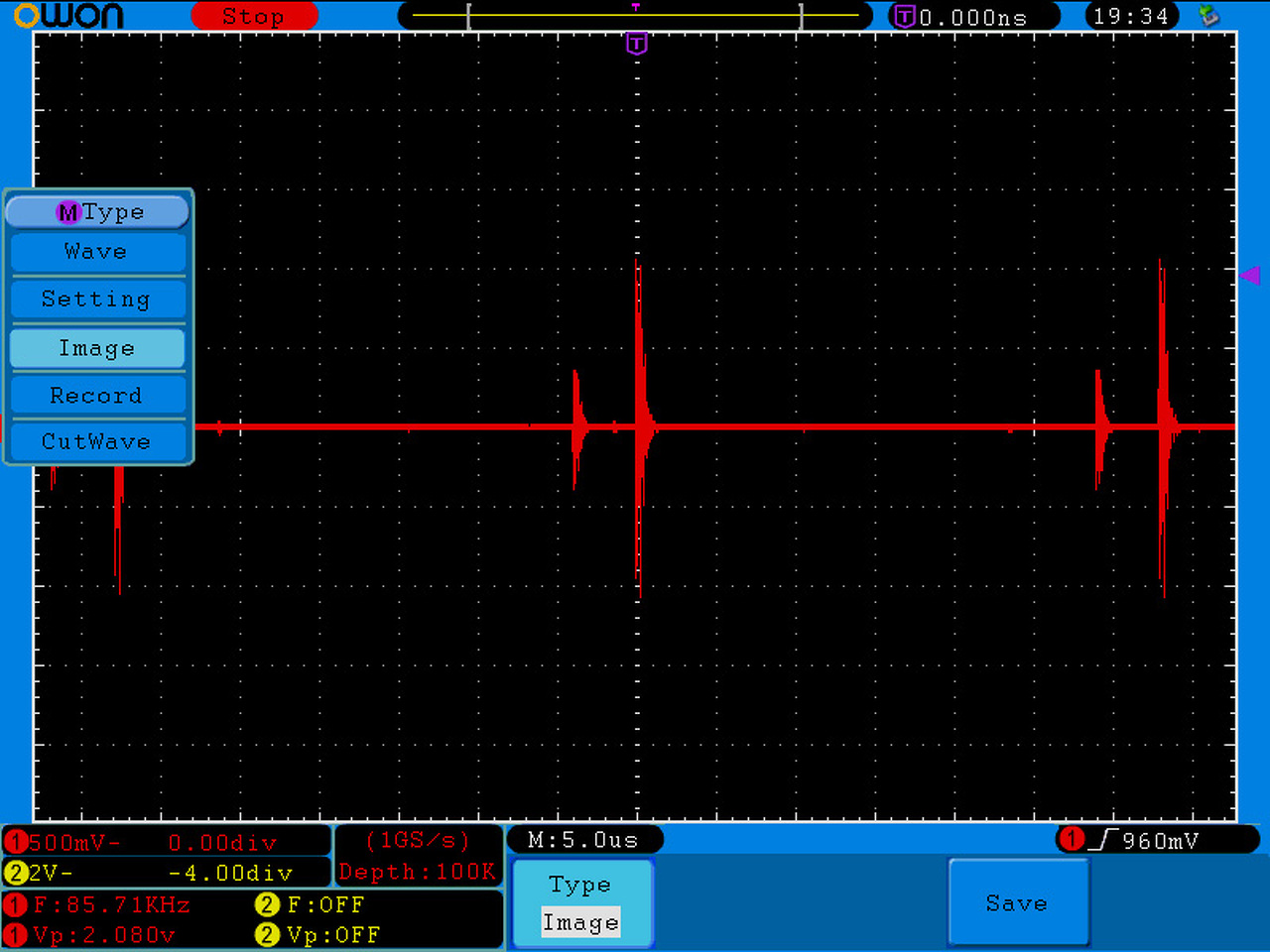Click the channel 1 0.00div offset value

[x=222, y=843]
